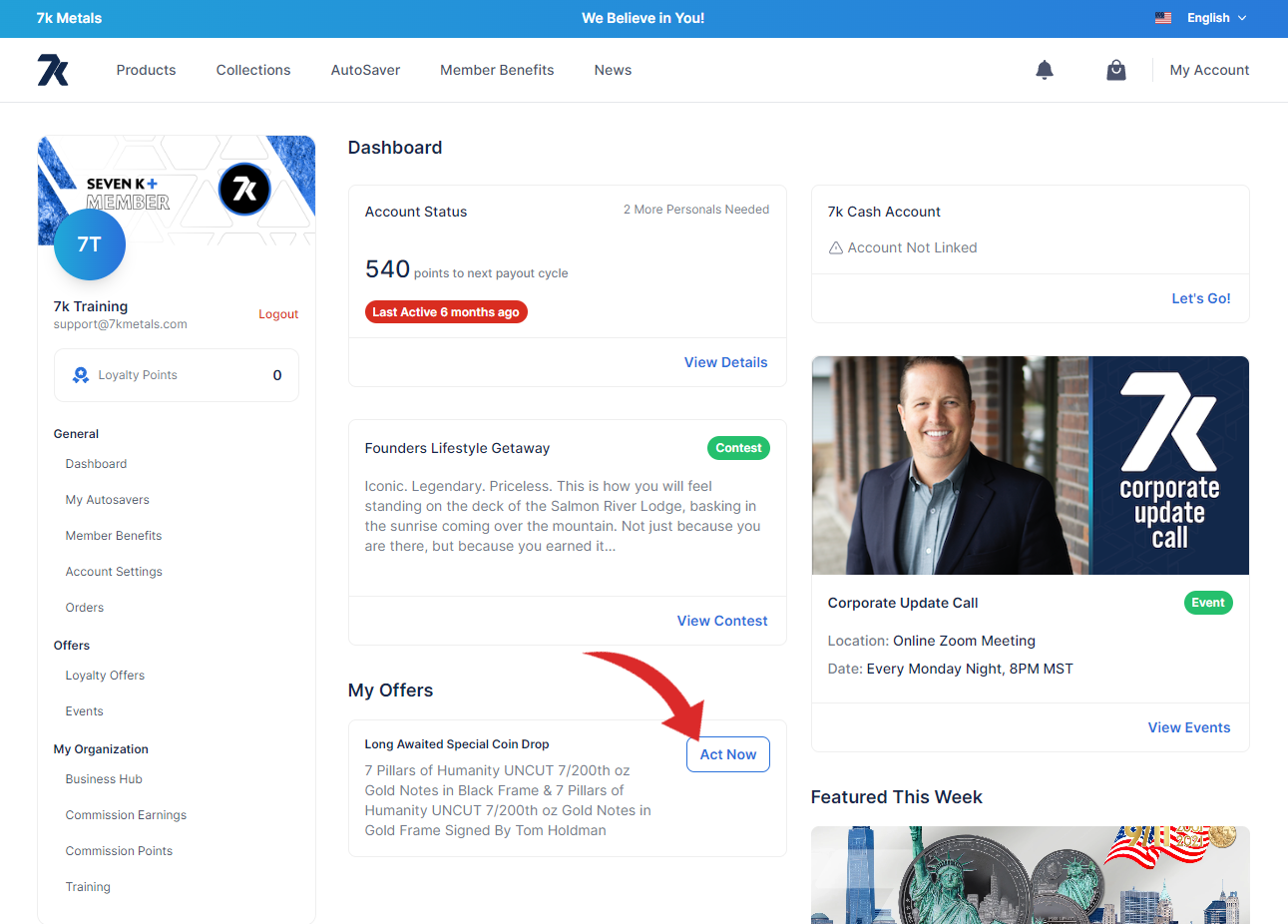Click the 7k logo in header
The image size is (1288, 924).
click(x=53, y=70)
